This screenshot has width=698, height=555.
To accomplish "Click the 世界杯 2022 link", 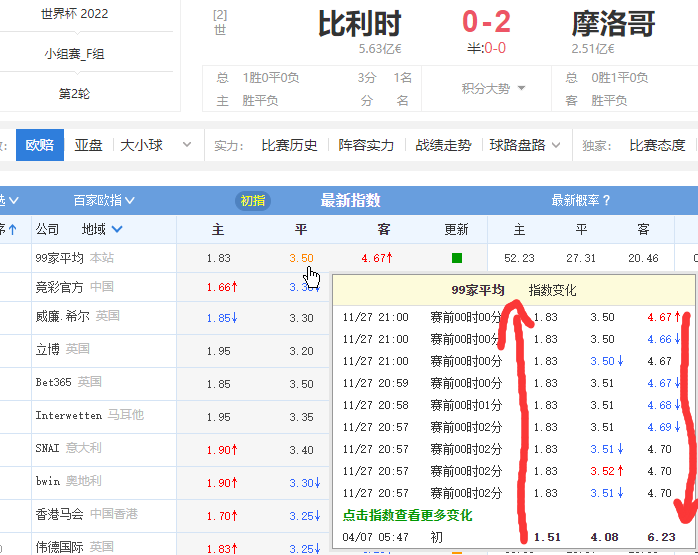I will pos(74,14).
